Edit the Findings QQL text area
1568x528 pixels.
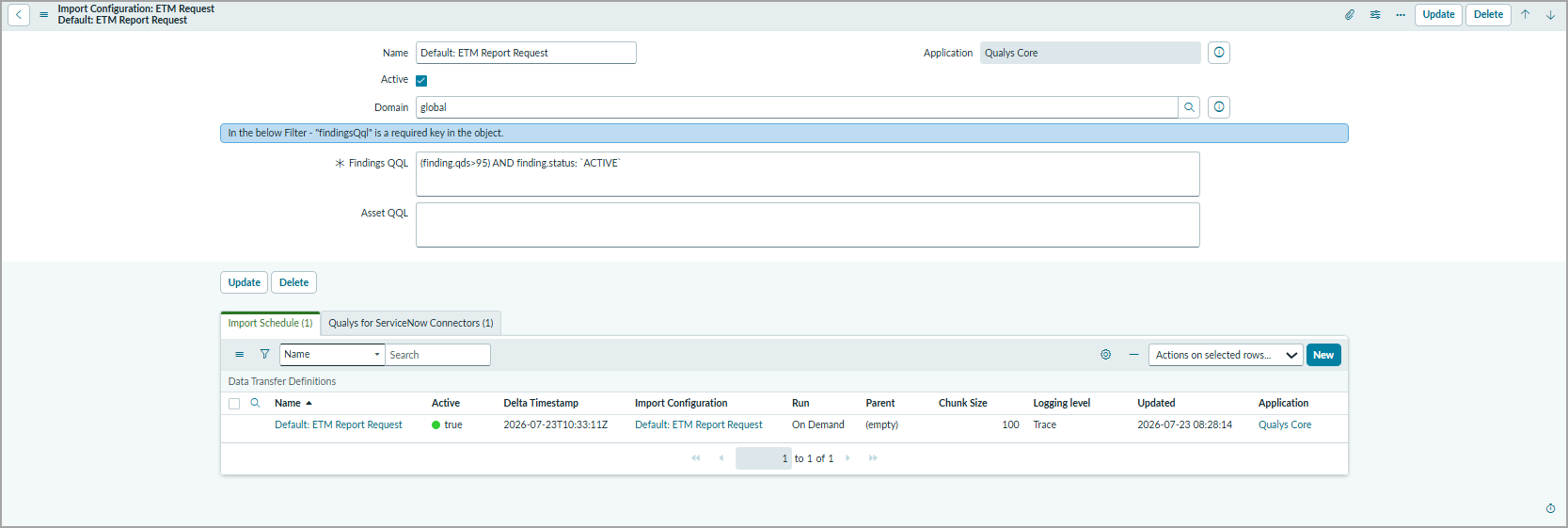tap(807, 174)
